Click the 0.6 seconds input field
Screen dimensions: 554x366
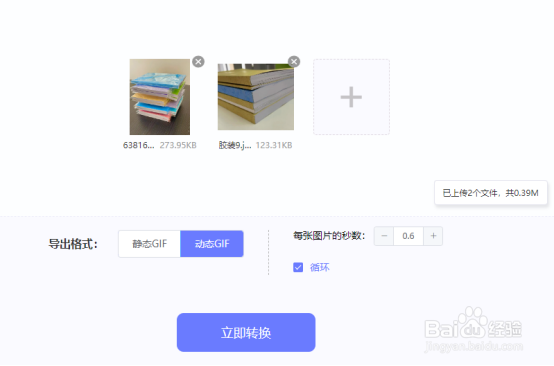pyautogui.click(x=408, y=236)
